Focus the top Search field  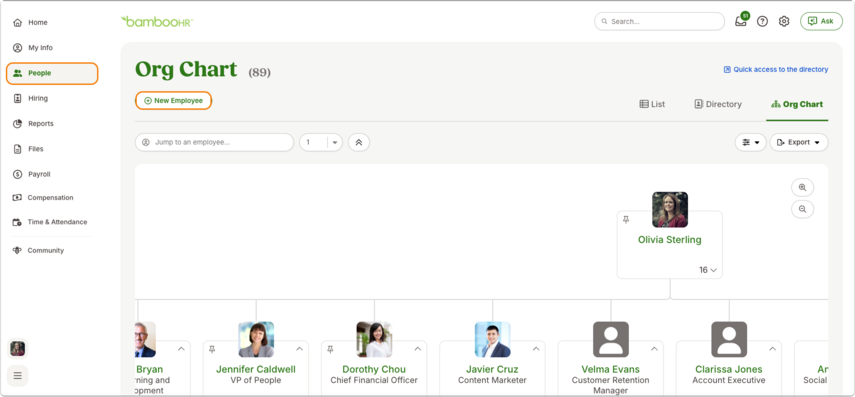(659, 21)
